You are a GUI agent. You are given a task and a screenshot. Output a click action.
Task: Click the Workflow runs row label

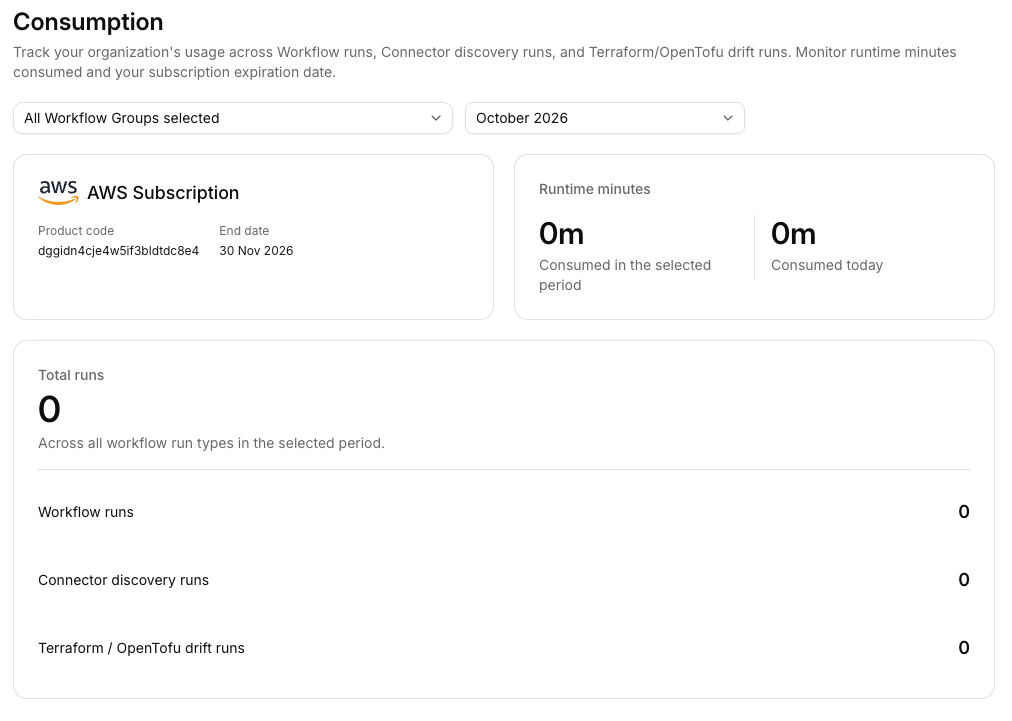[x=86, y=512]
